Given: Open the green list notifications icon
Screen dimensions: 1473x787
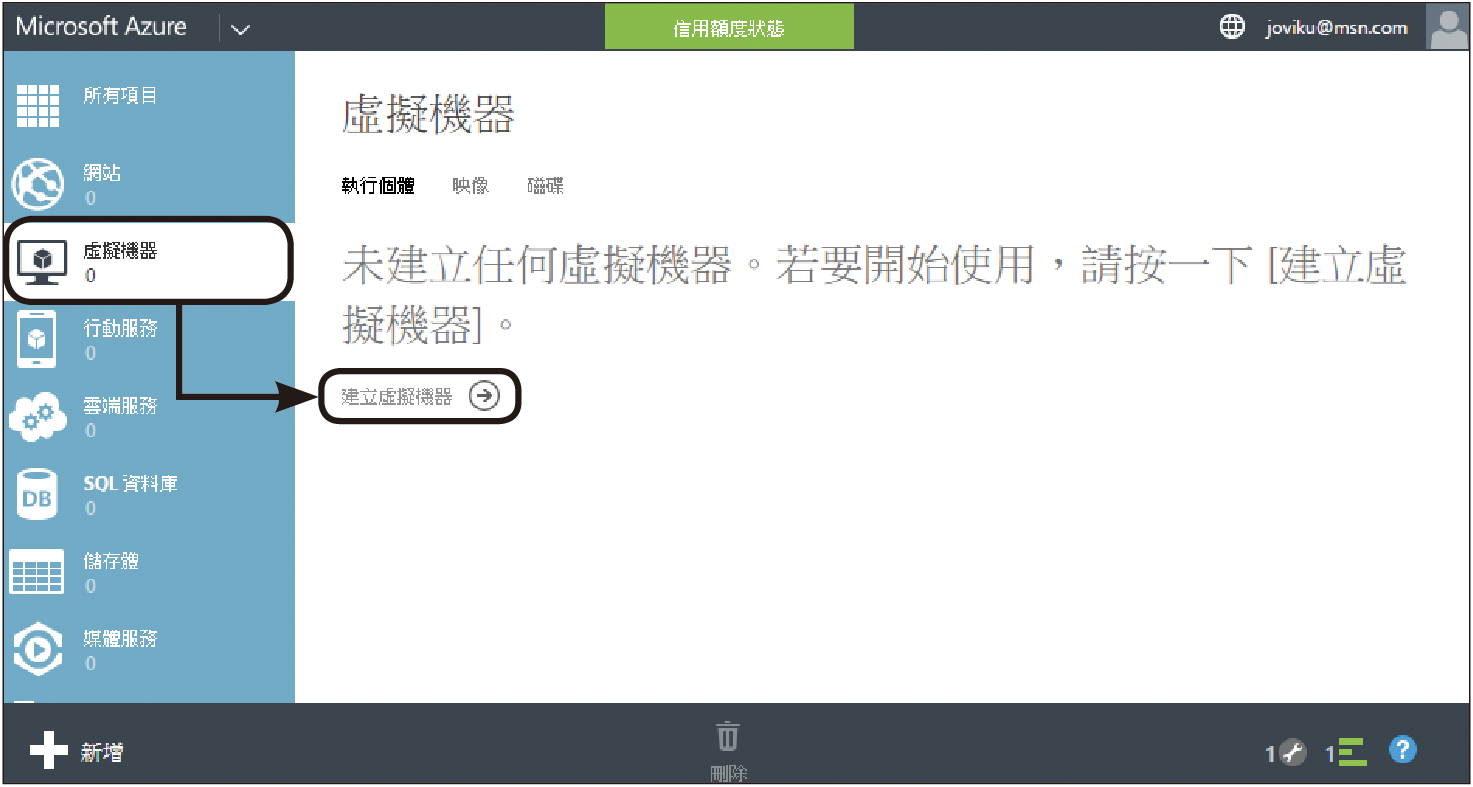Looking at the screenshot, I should [x=1353, y=752].
